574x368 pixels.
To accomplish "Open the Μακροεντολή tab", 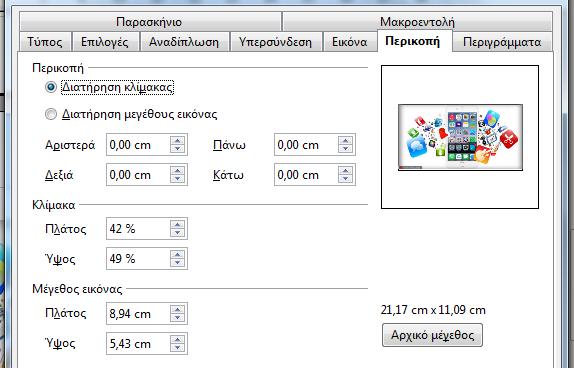I will 417,22.
